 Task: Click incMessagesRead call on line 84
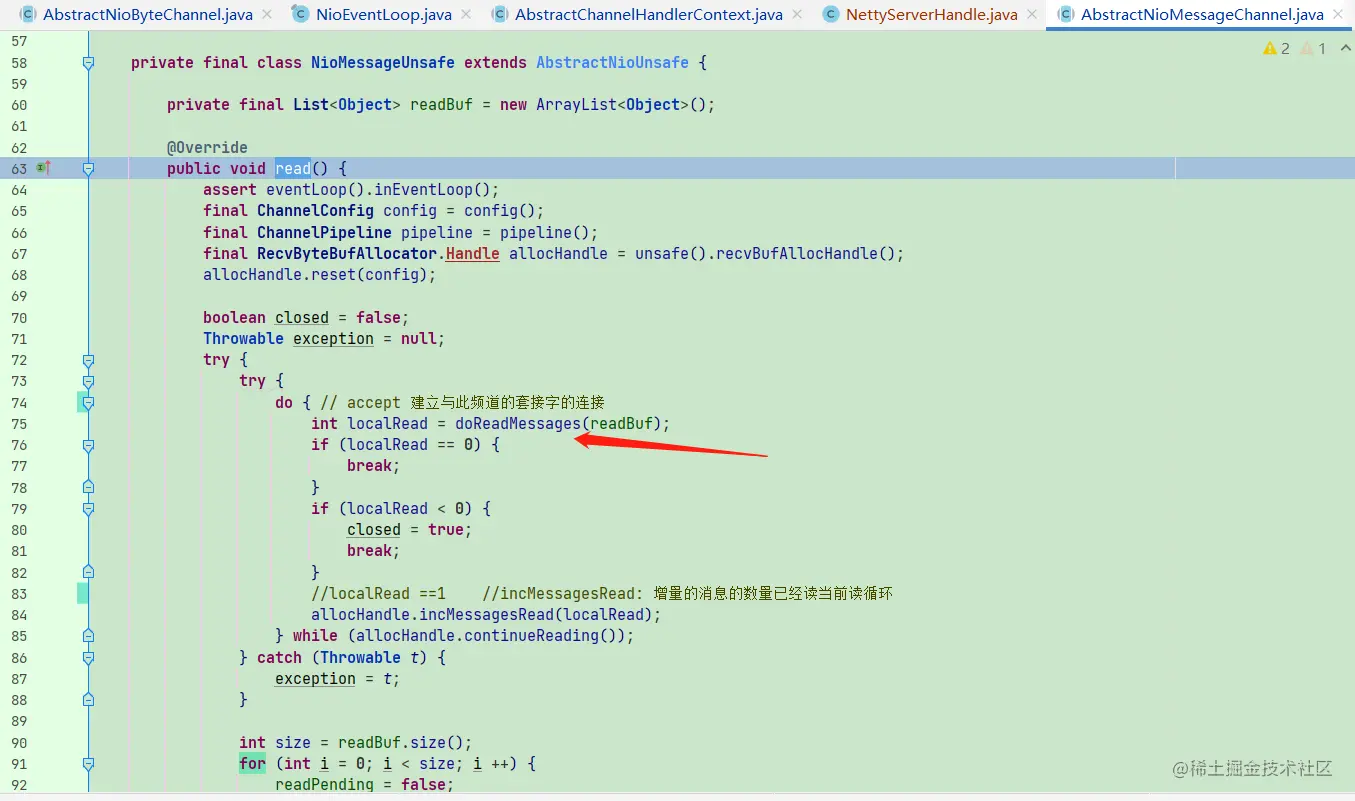coord(486,615)
